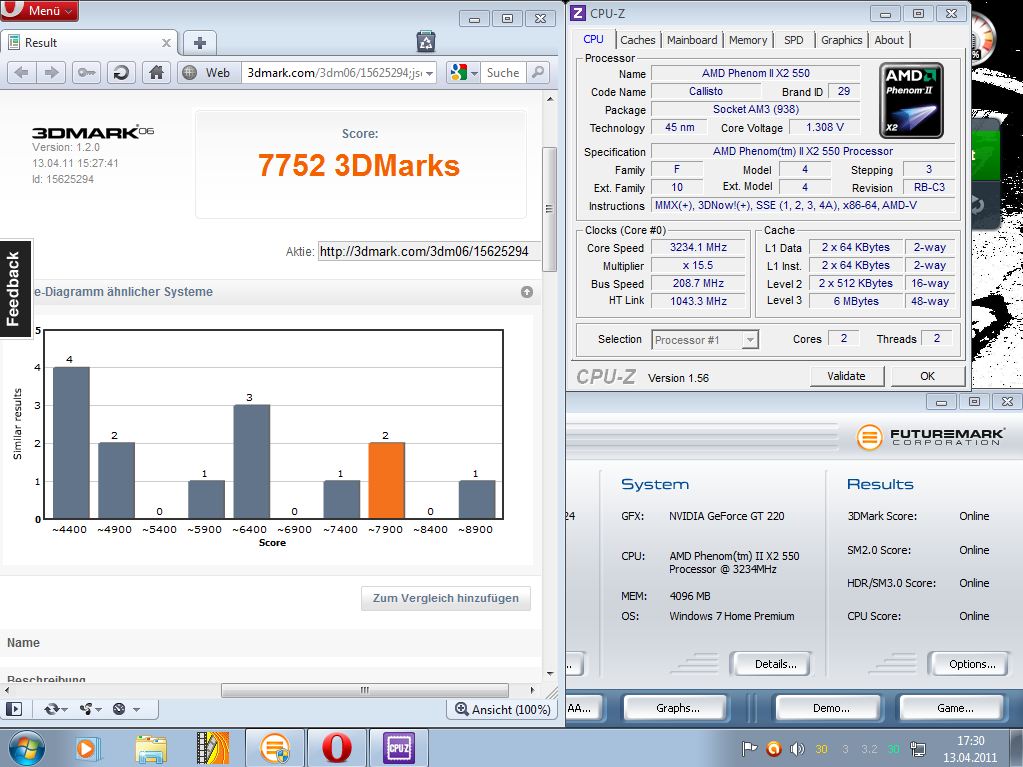Close the Result tab
The height and width of the screenshot is (767, 1023).
[x=166, y=43]
